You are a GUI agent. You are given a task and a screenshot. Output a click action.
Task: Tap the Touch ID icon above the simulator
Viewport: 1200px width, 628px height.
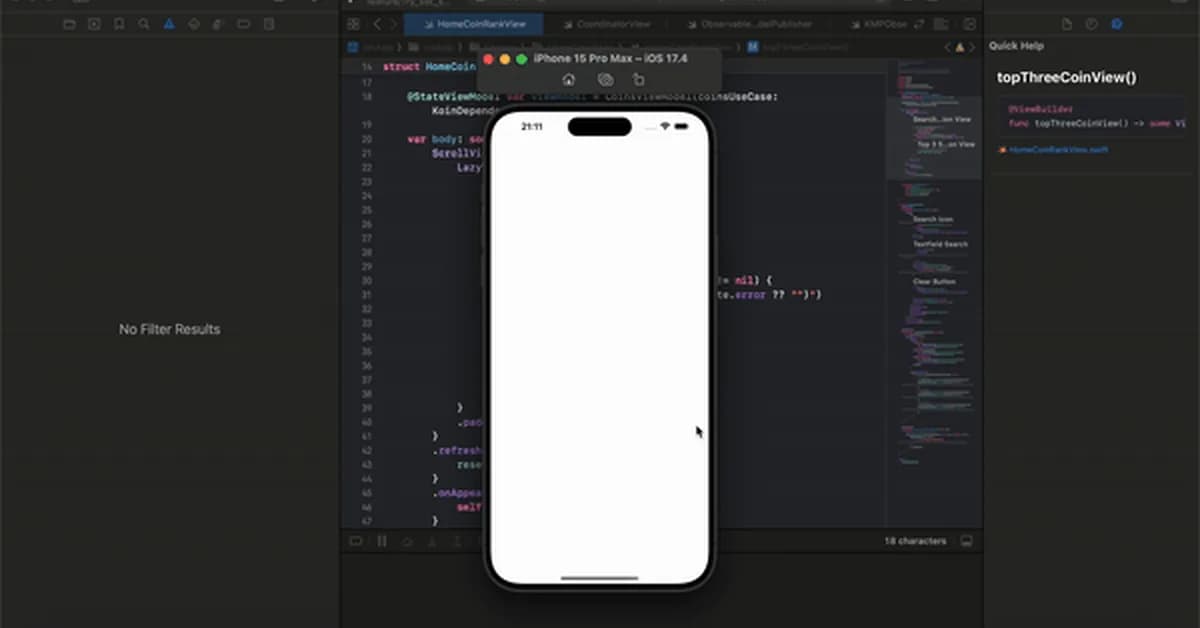pyautogui.click(x=604, y=79)
